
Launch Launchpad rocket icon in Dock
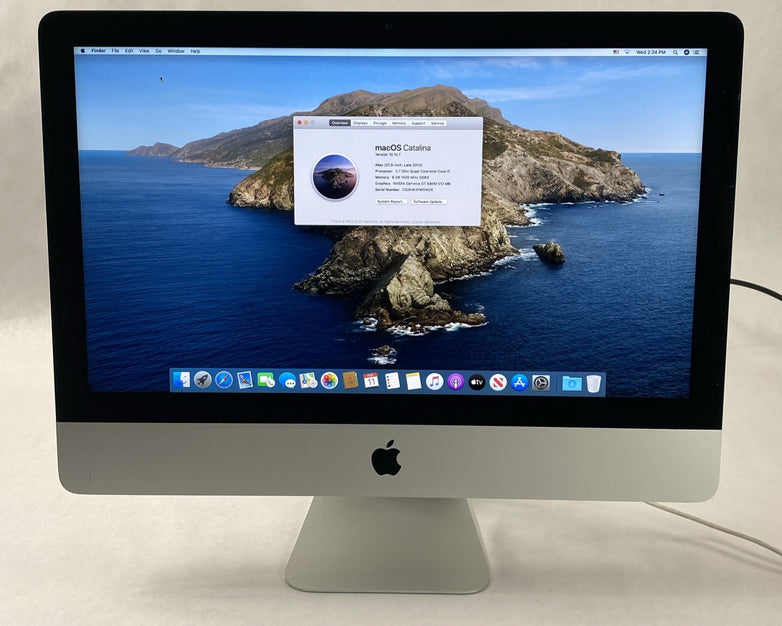tap(202, 380)
